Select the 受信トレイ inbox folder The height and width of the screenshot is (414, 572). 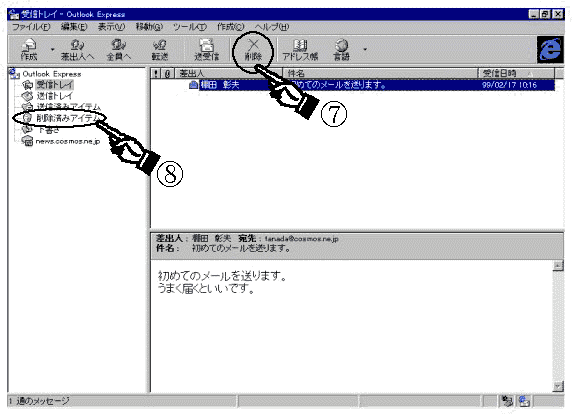[54, 85]
